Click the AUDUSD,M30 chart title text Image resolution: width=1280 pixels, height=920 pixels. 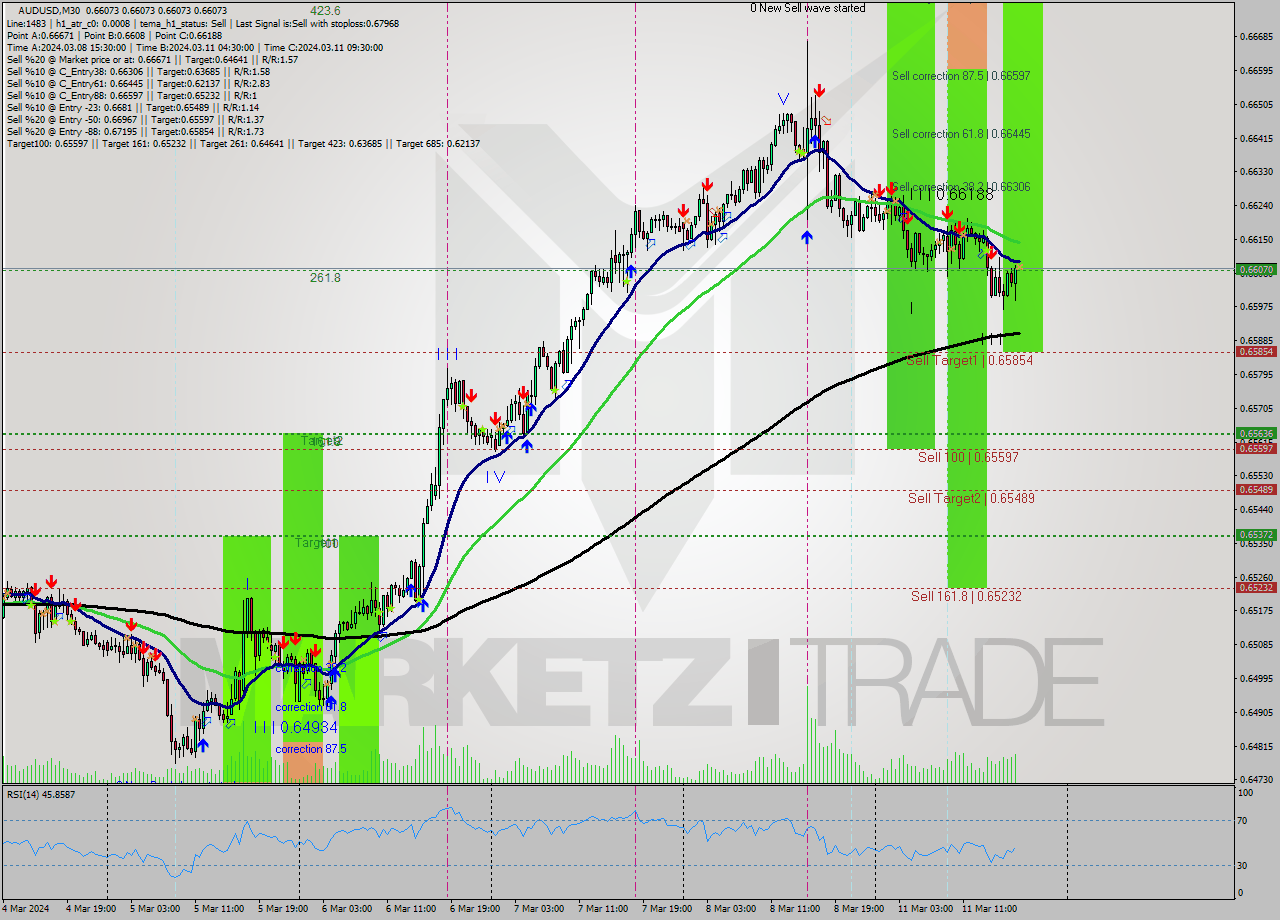coord(50,10)
